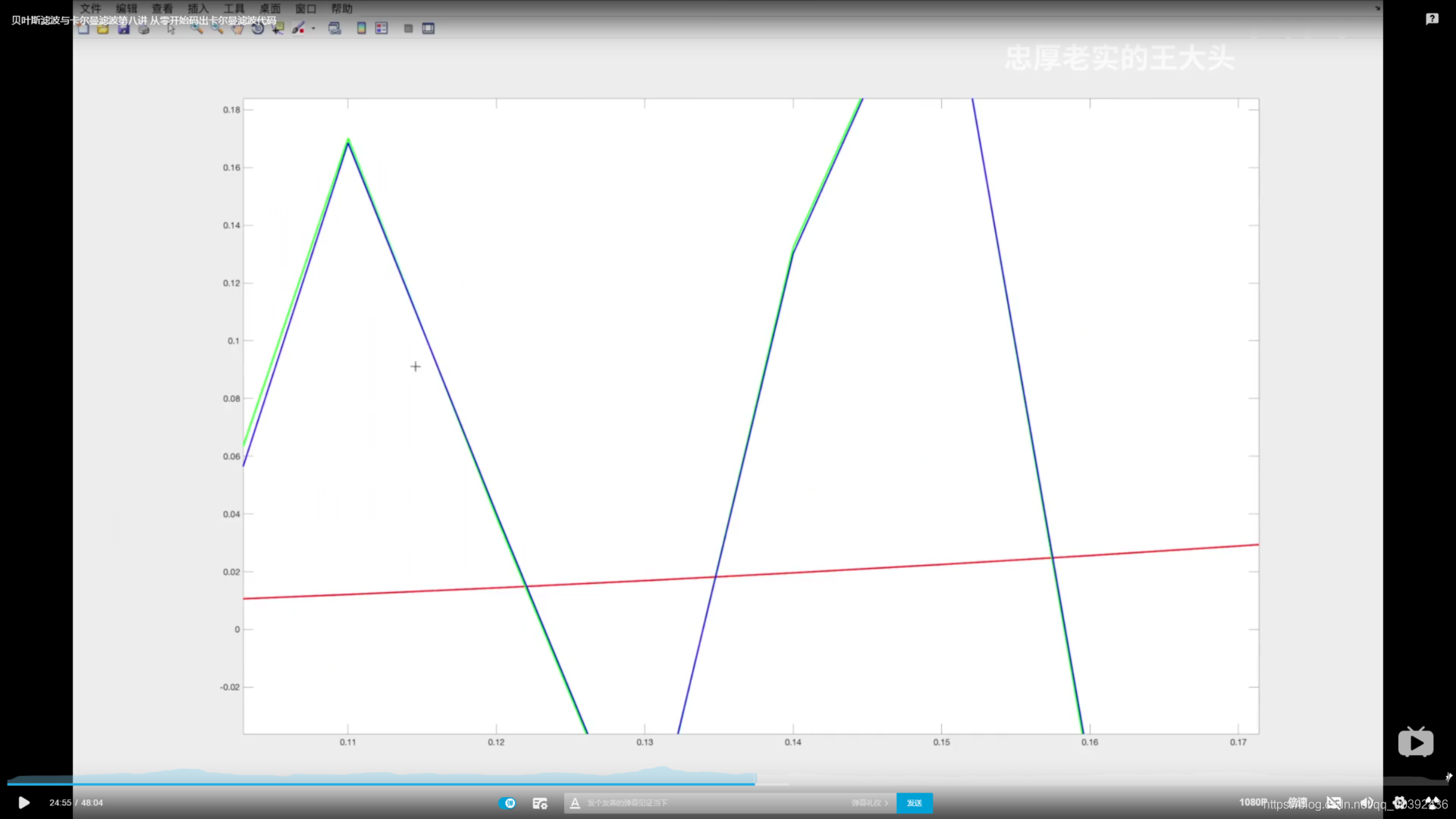
Task: Click the 0.11 x-axis tick label
Action: (x=347, y=742)
